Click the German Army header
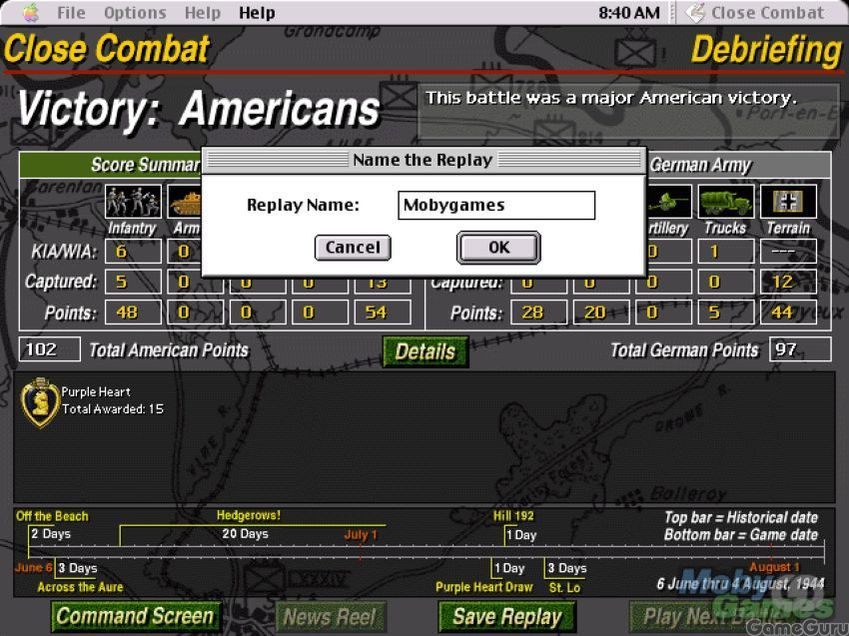Image resolution: width=849 pixels, height=636 pixels. pos(701,165)
